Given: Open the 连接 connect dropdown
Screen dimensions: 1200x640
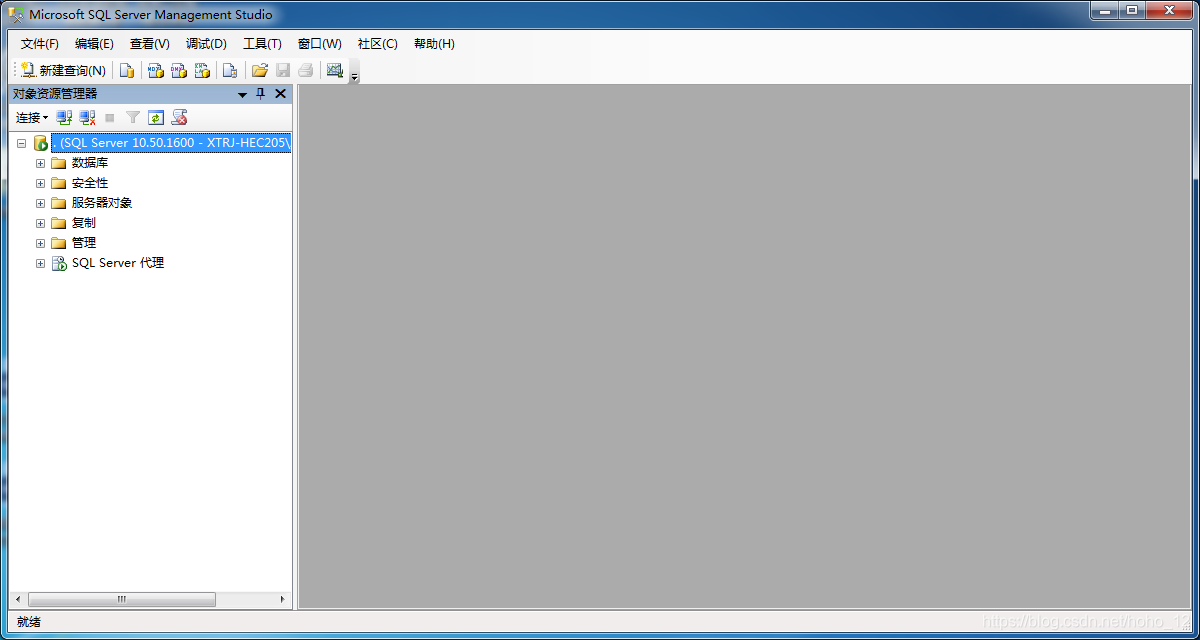Looking at the screenshot, I should point(32,118).
